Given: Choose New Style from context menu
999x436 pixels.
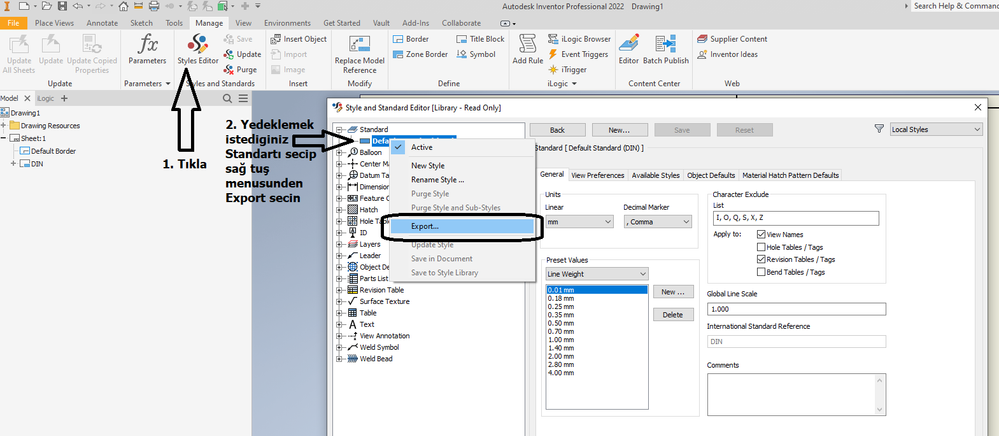Looking at the screenshot, I should click(428, 166).
